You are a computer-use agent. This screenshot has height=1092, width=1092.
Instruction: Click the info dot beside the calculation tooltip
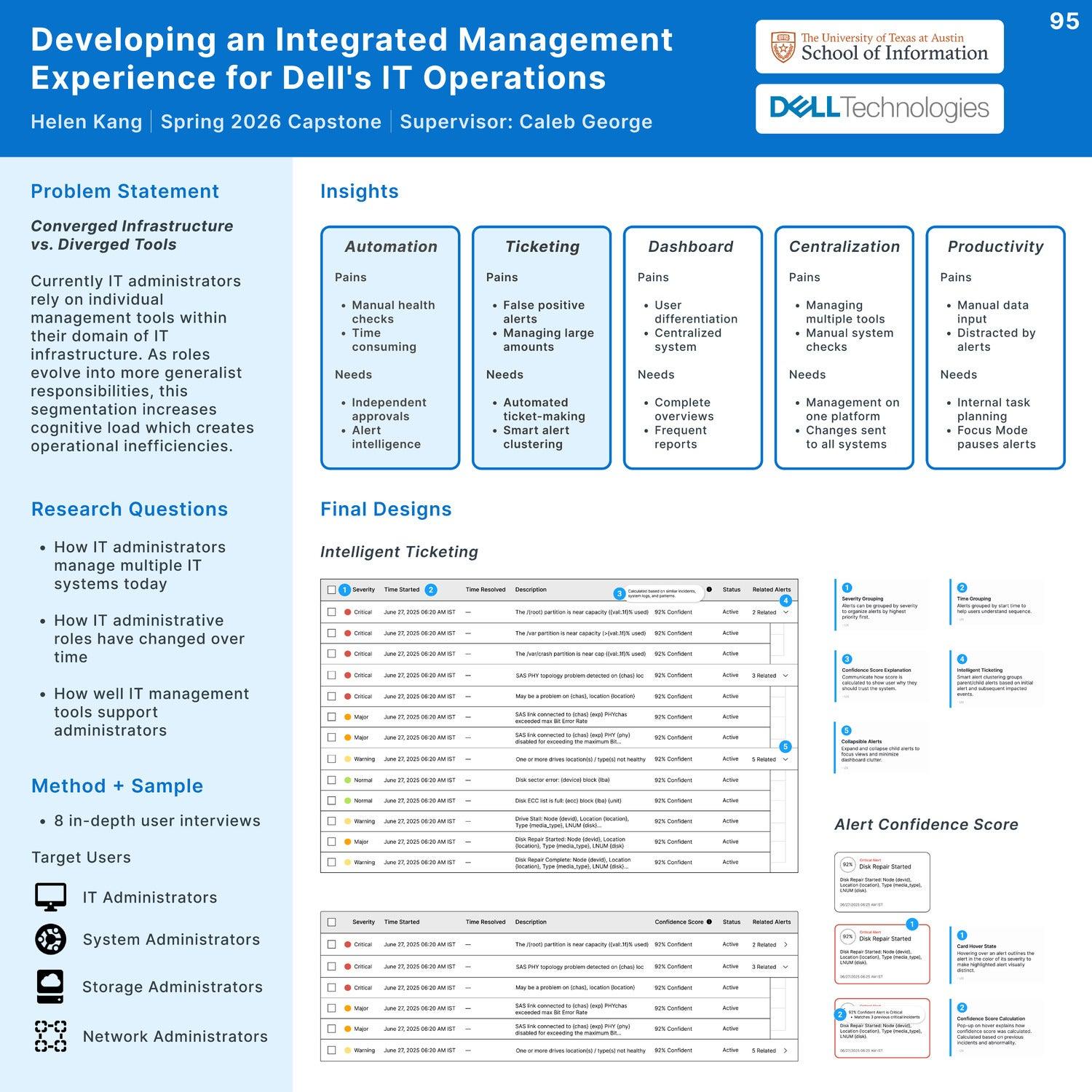(x=709, y=590)
